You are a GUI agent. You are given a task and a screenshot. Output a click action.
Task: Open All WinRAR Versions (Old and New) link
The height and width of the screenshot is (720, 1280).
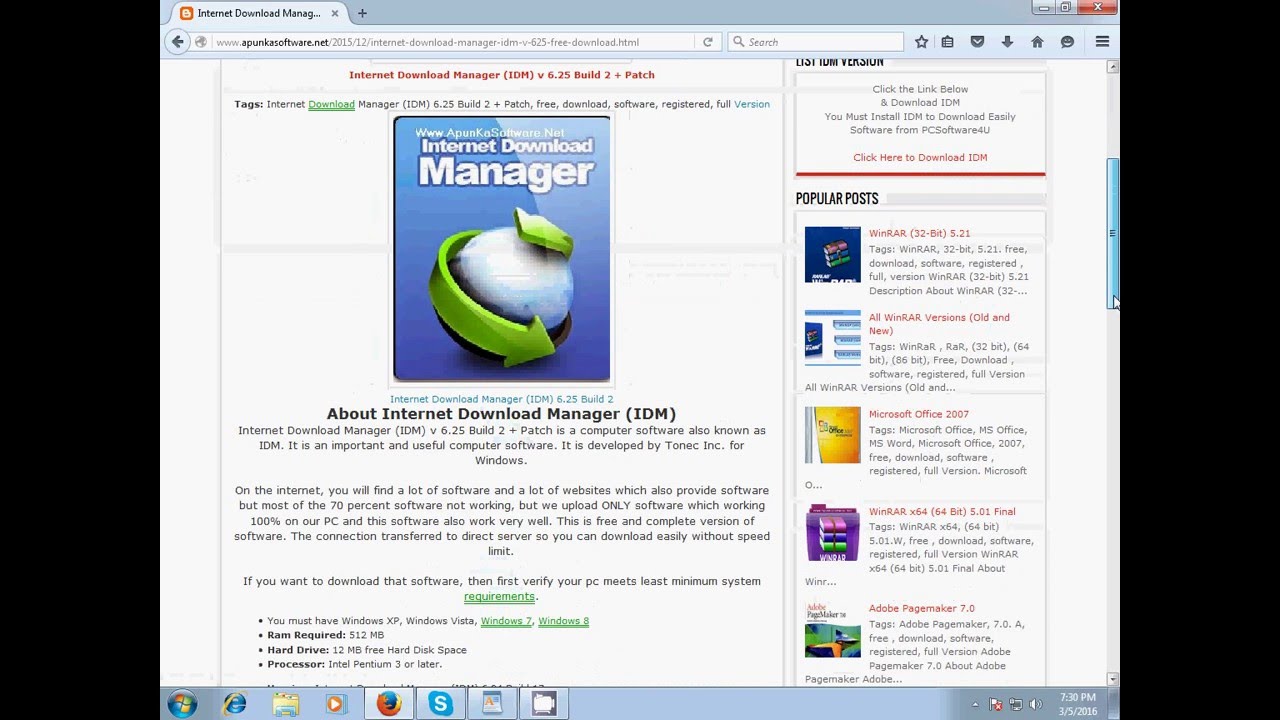939,324
